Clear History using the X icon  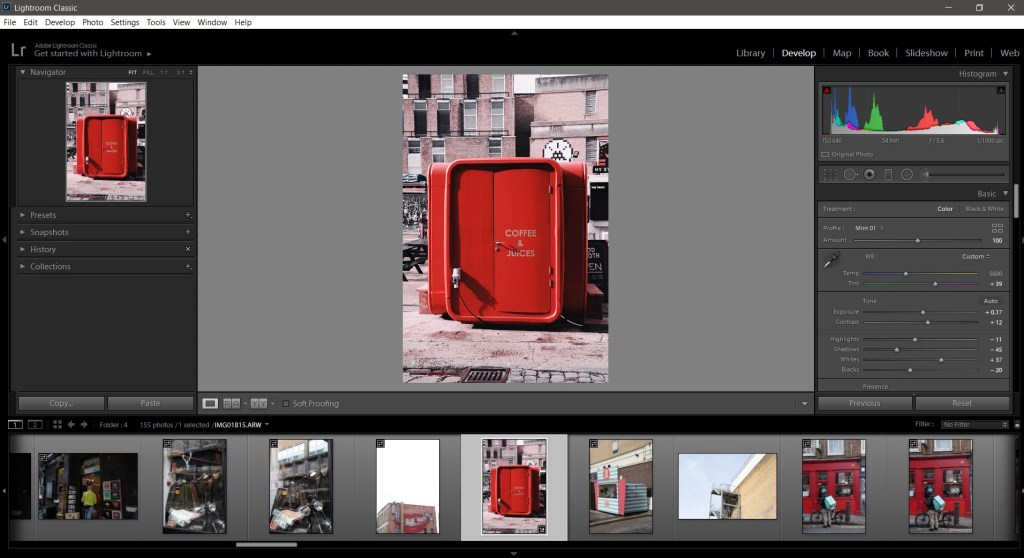click(187, 249)
